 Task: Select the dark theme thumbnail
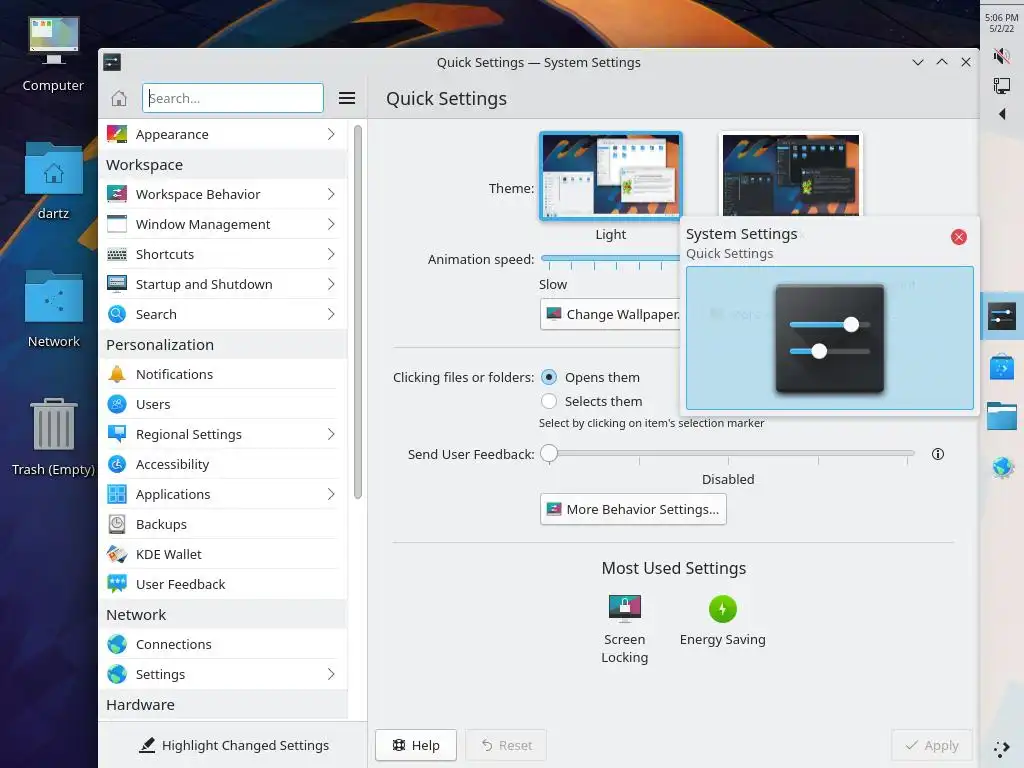tap(790, 174)
